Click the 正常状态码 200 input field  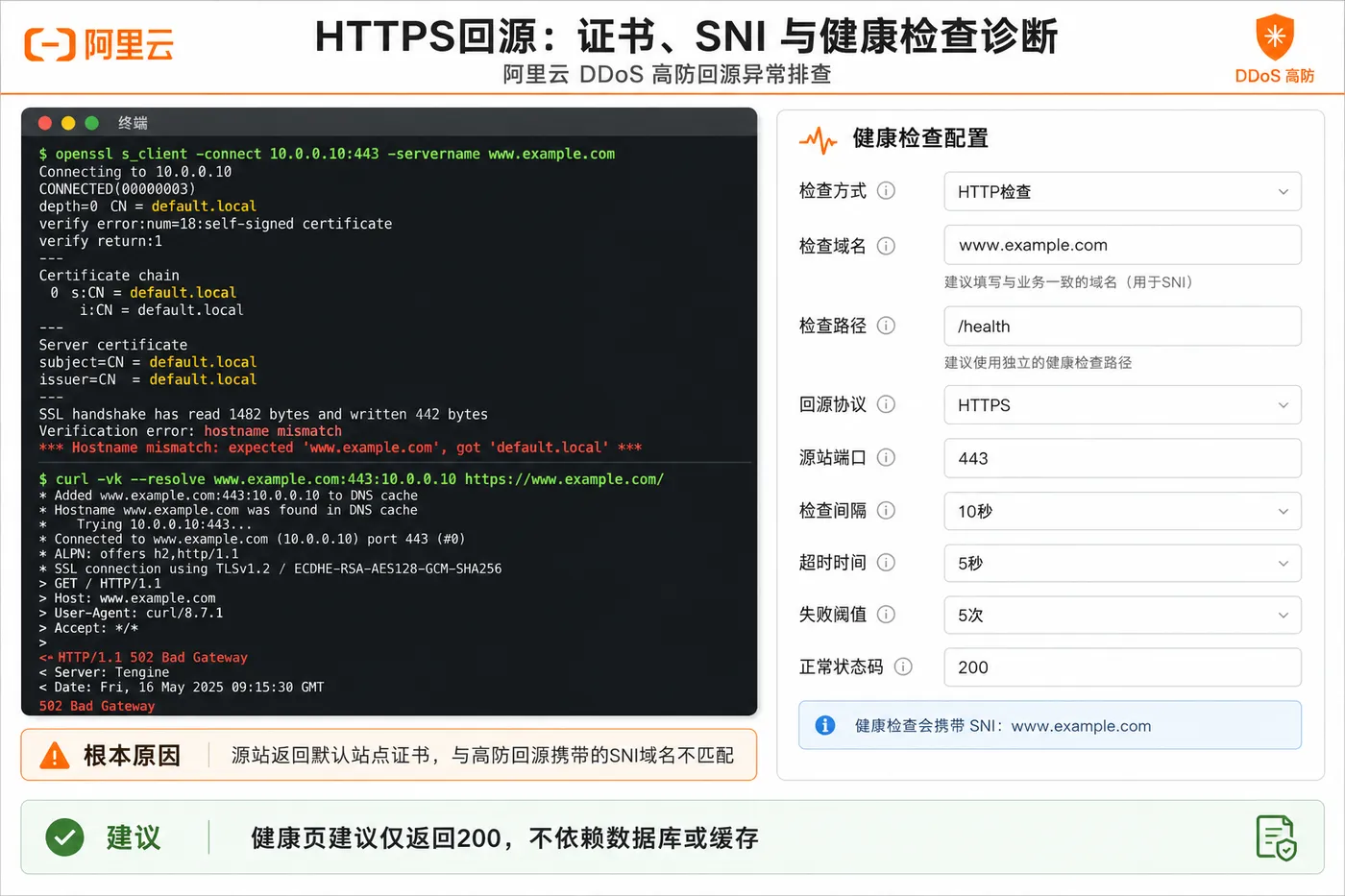[x=1122, y=667]
